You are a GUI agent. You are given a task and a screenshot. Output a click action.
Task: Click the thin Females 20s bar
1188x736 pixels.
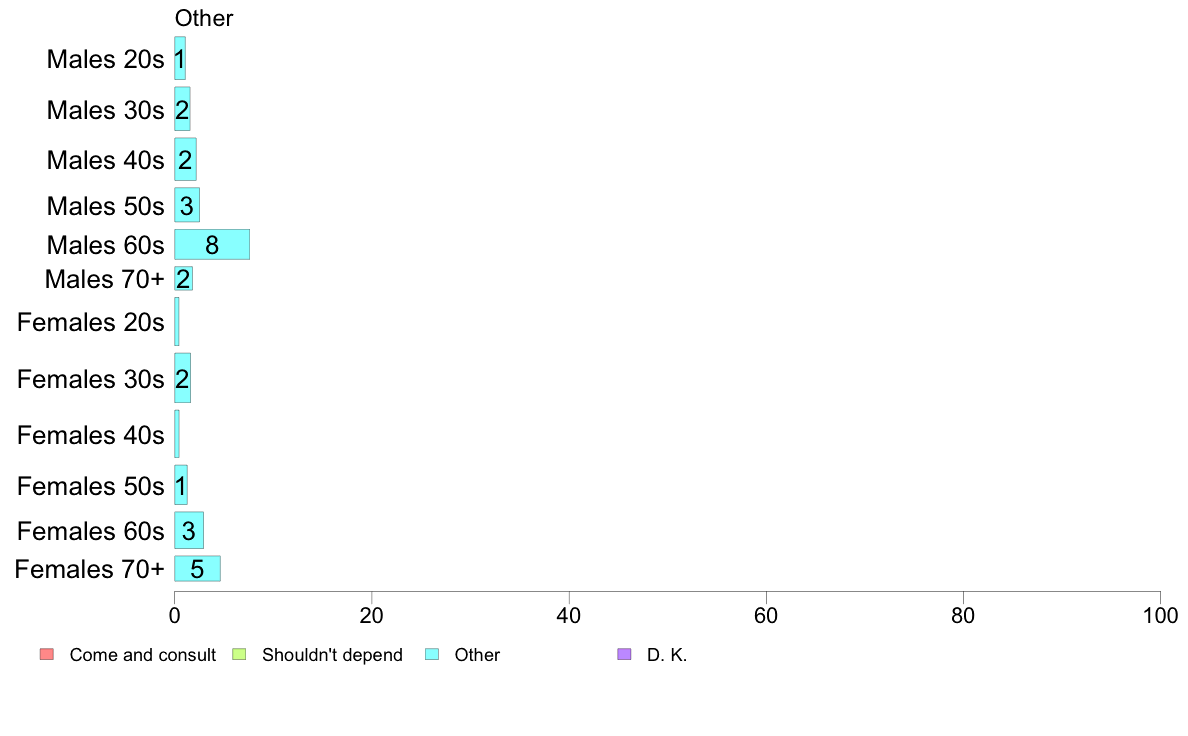177,321
